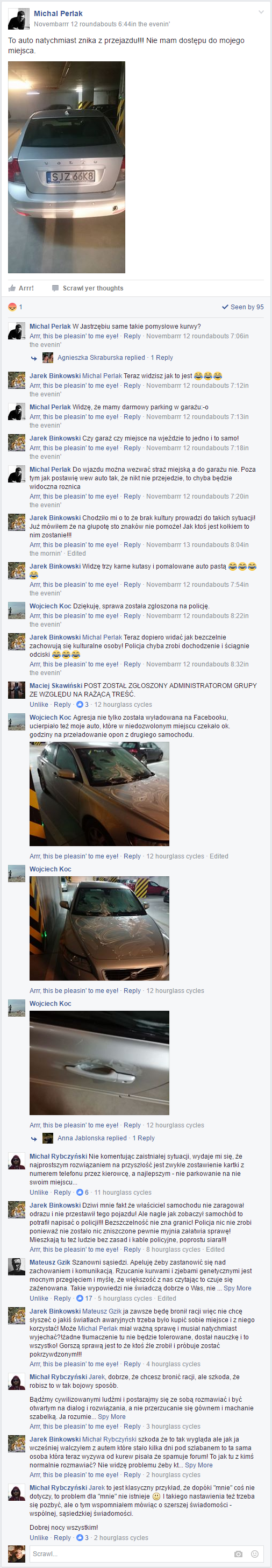The image size is (272, 1568).
Task: Open the silver Volvo rear photo
Action: pos(66,167)
